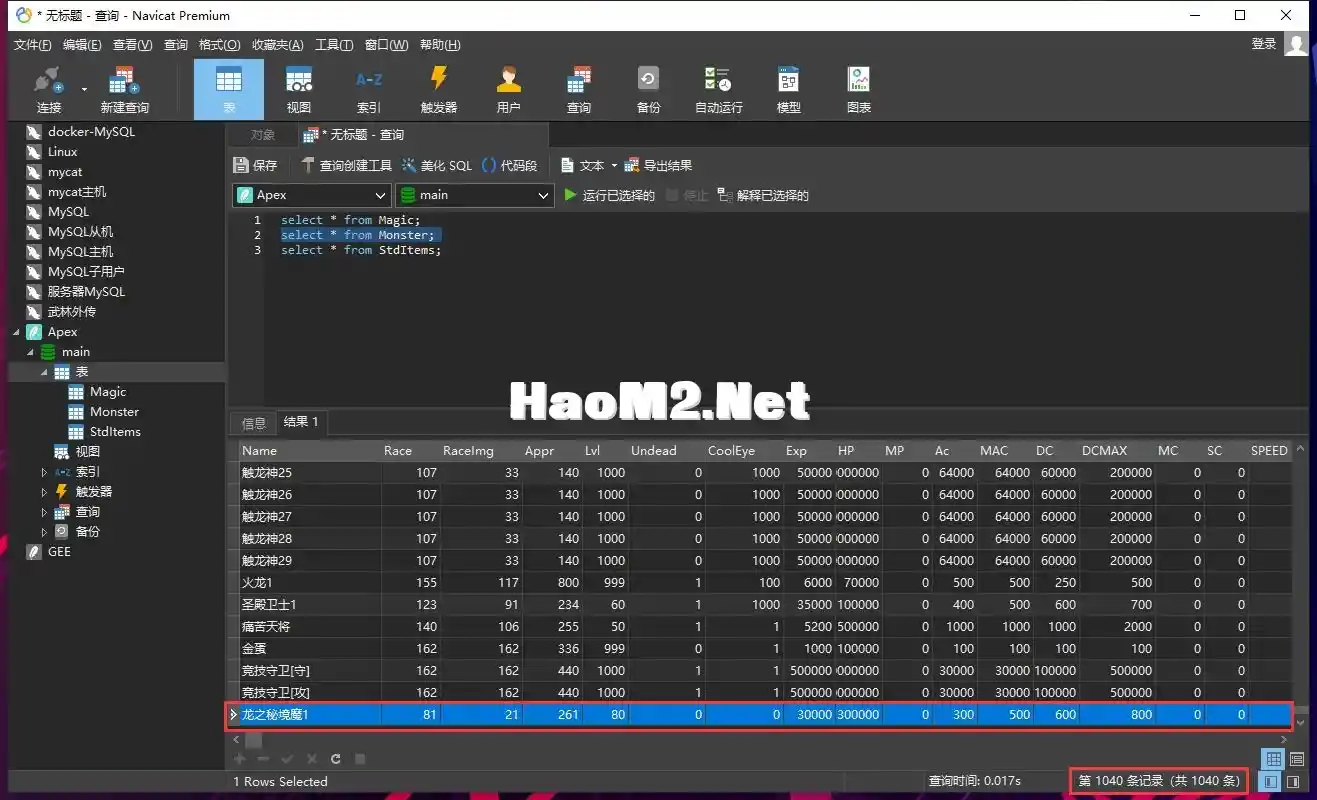Click the user avatar icon beside 登录
Viewport: 1317px width, 800px height.
pos(1297,43)
